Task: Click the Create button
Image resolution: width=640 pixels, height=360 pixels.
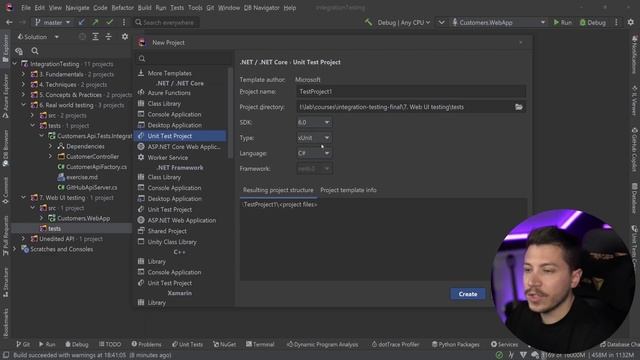Action: 468,294
